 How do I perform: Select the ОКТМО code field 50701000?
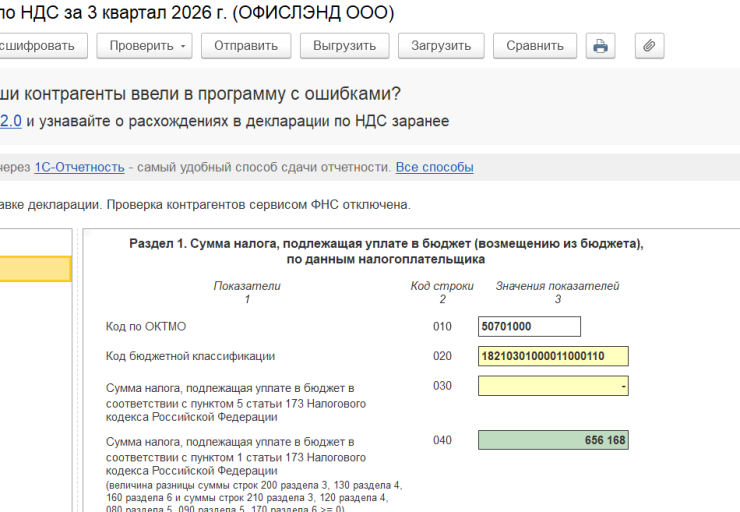529,327
